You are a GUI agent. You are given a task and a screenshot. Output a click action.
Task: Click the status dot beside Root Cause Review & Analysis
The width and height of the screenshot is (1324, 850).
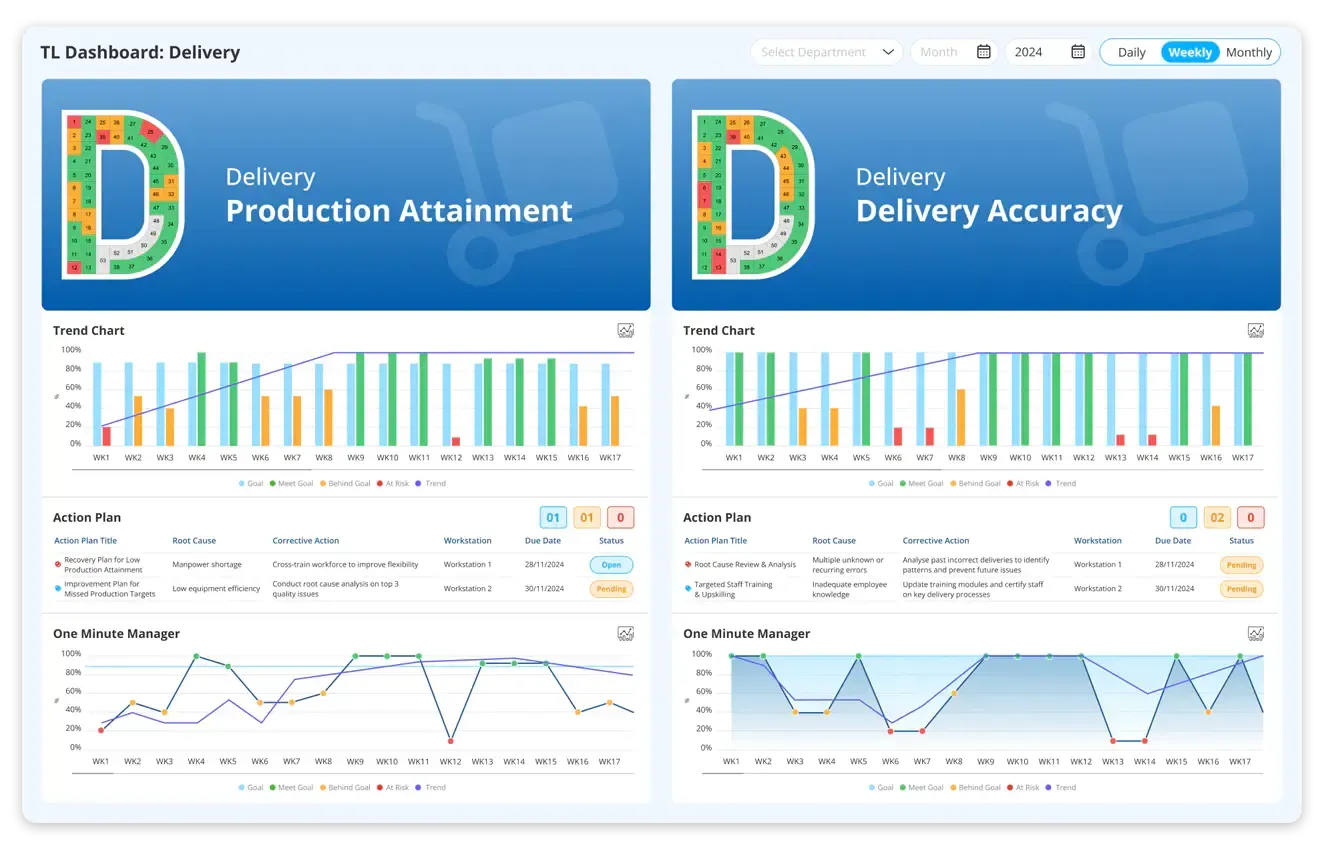pos(686,563)
